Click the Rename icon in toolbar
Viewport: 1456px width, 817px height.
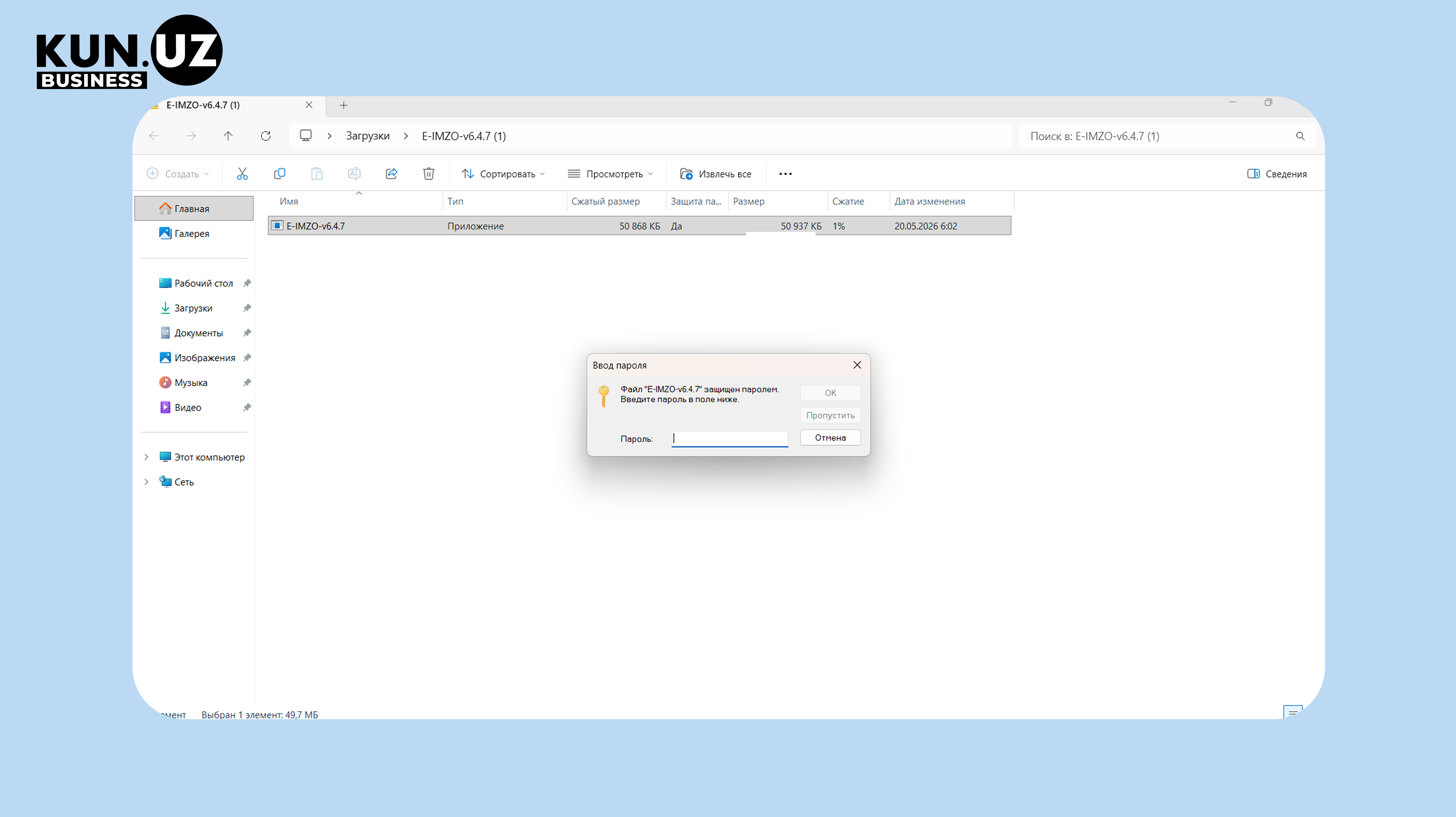tap(354, 173)
